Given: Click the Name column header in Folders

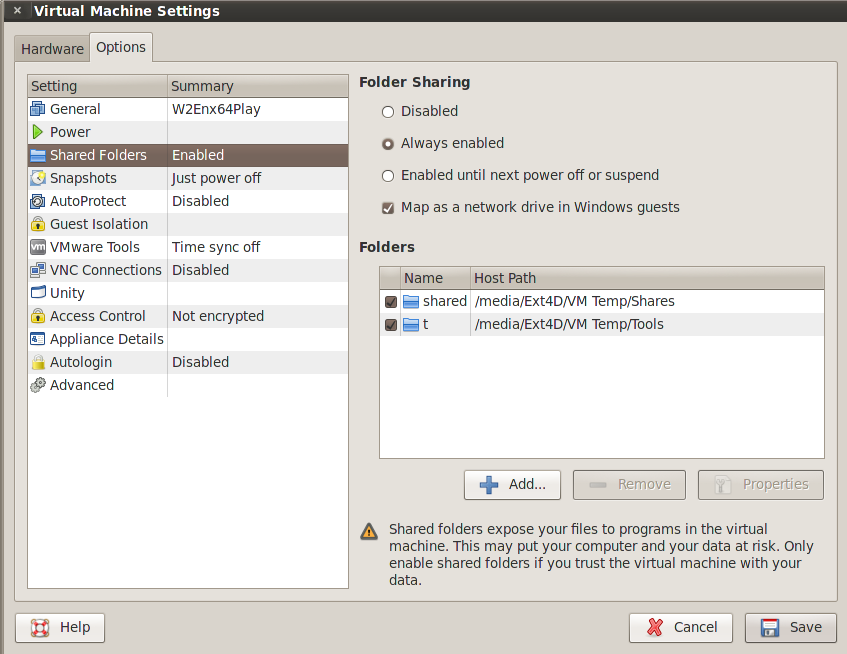Looking at the screenshot, I should point(435,278).
